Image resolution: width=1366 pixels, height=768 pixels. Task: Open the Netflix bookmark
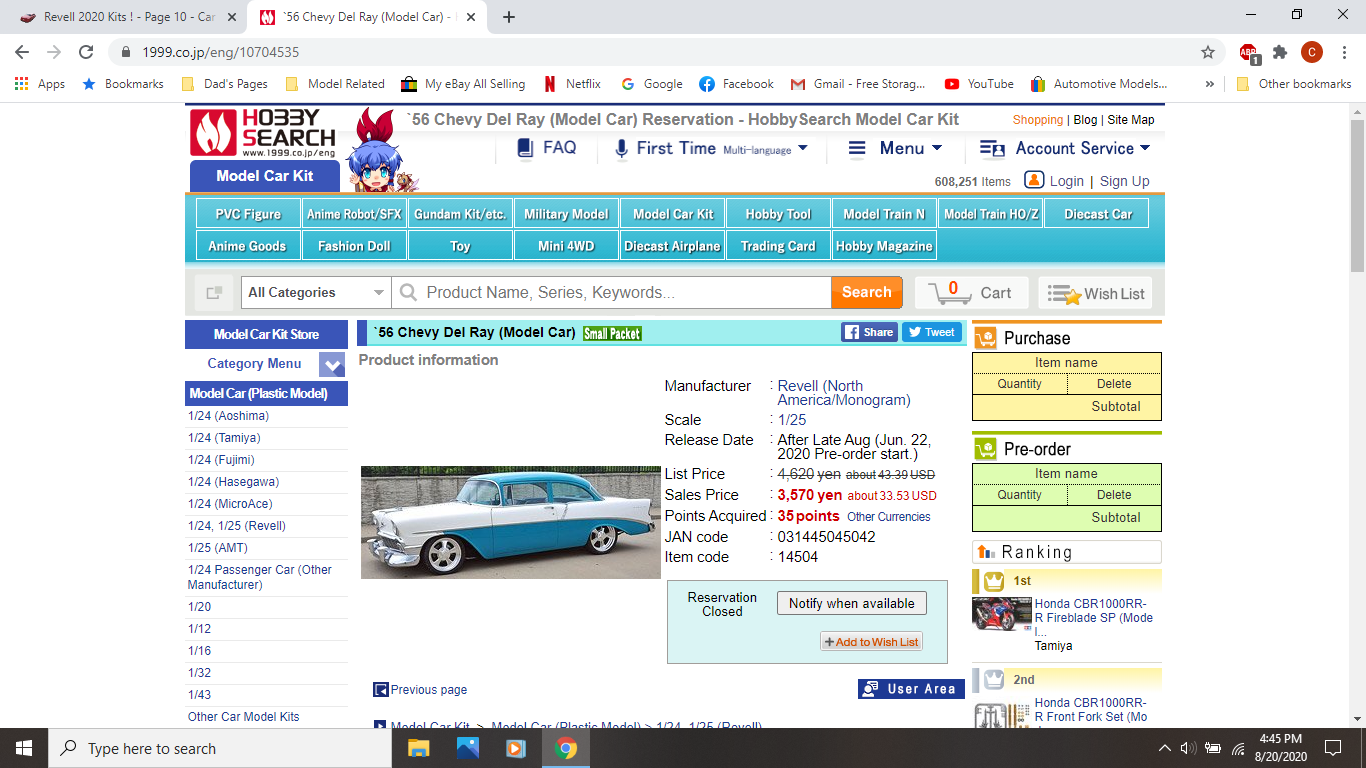point(572,84)
